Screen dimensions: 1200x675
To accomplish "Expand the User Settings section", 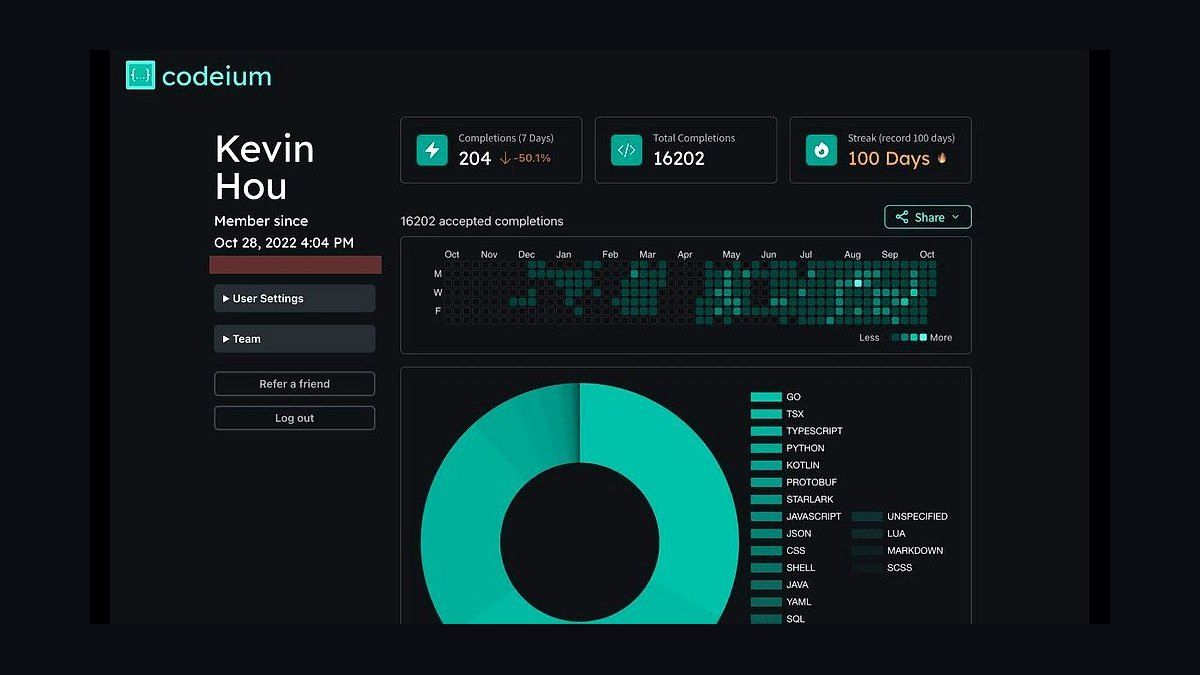I will click(x=294, y=298).
